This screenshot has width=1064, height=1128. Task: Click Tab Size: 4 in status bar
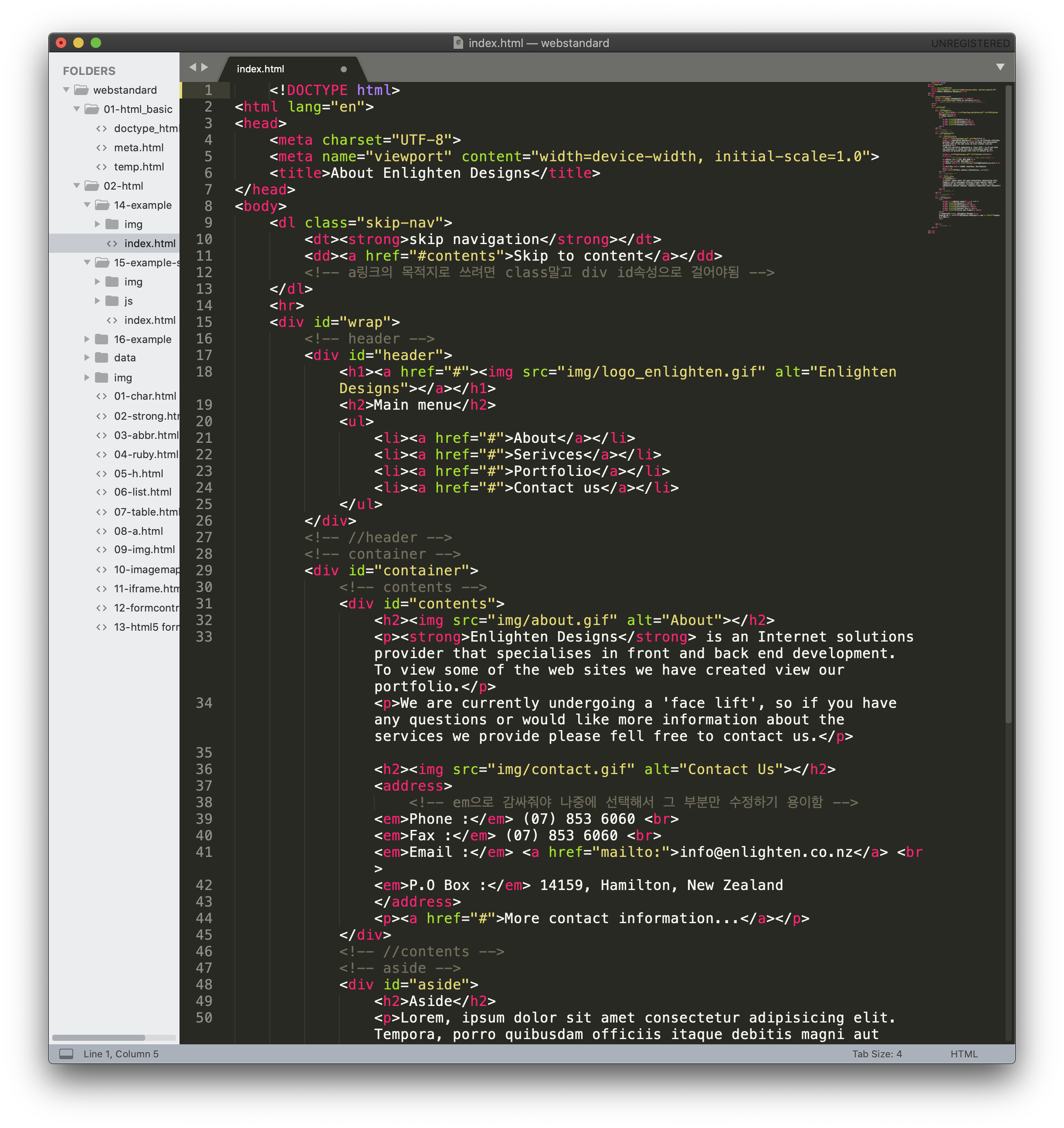pyautogui.click(x=876, y=1053)
